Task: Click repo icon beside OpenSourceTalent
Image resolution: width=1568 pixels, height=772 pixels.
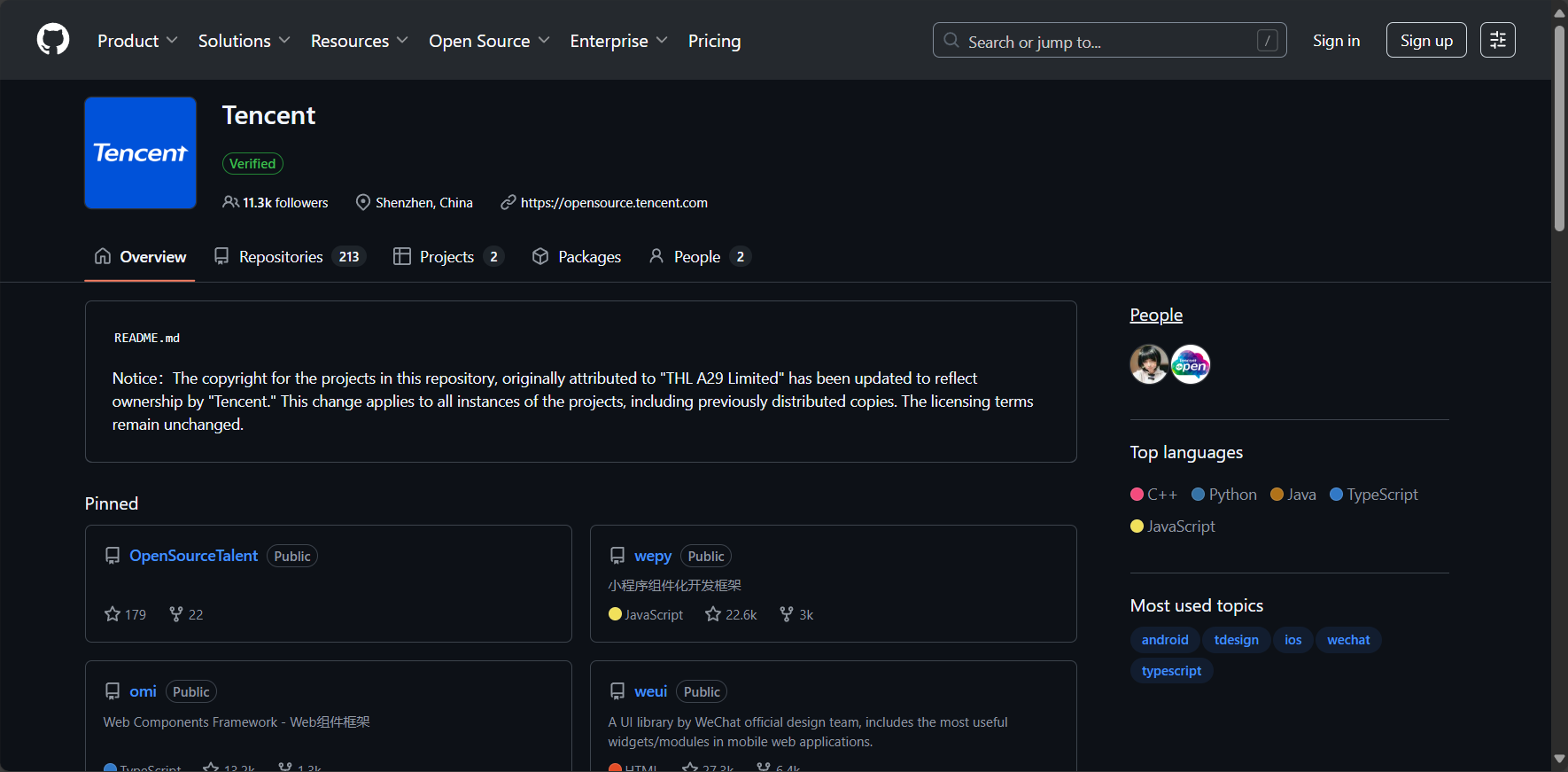Action: tap(113, 556)
